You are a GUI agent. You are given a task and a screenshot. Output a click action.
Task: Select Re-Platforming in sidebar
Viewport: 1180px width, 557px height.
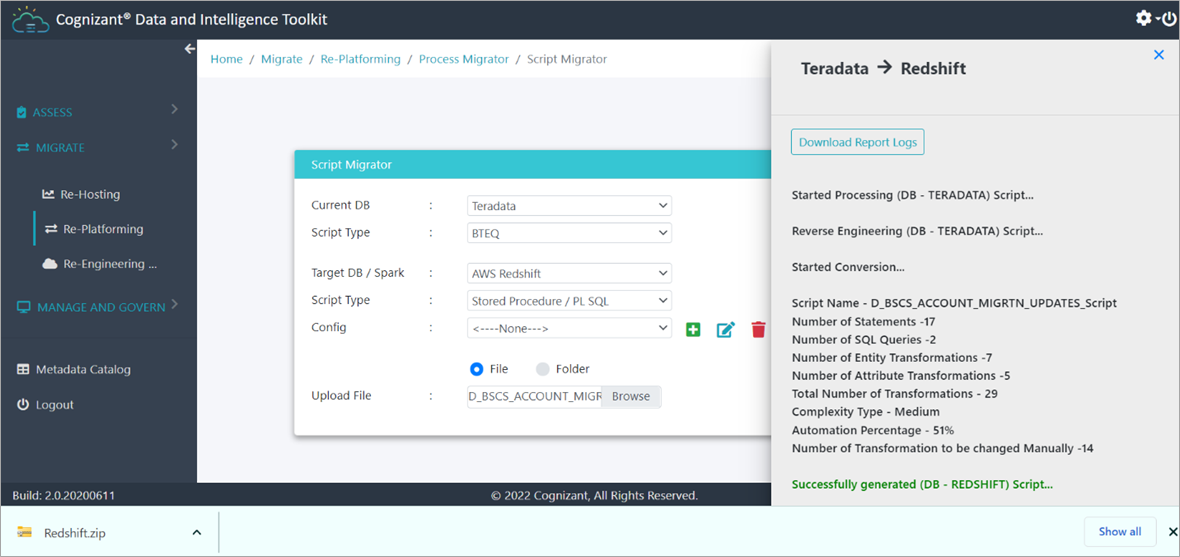(105, 229)
